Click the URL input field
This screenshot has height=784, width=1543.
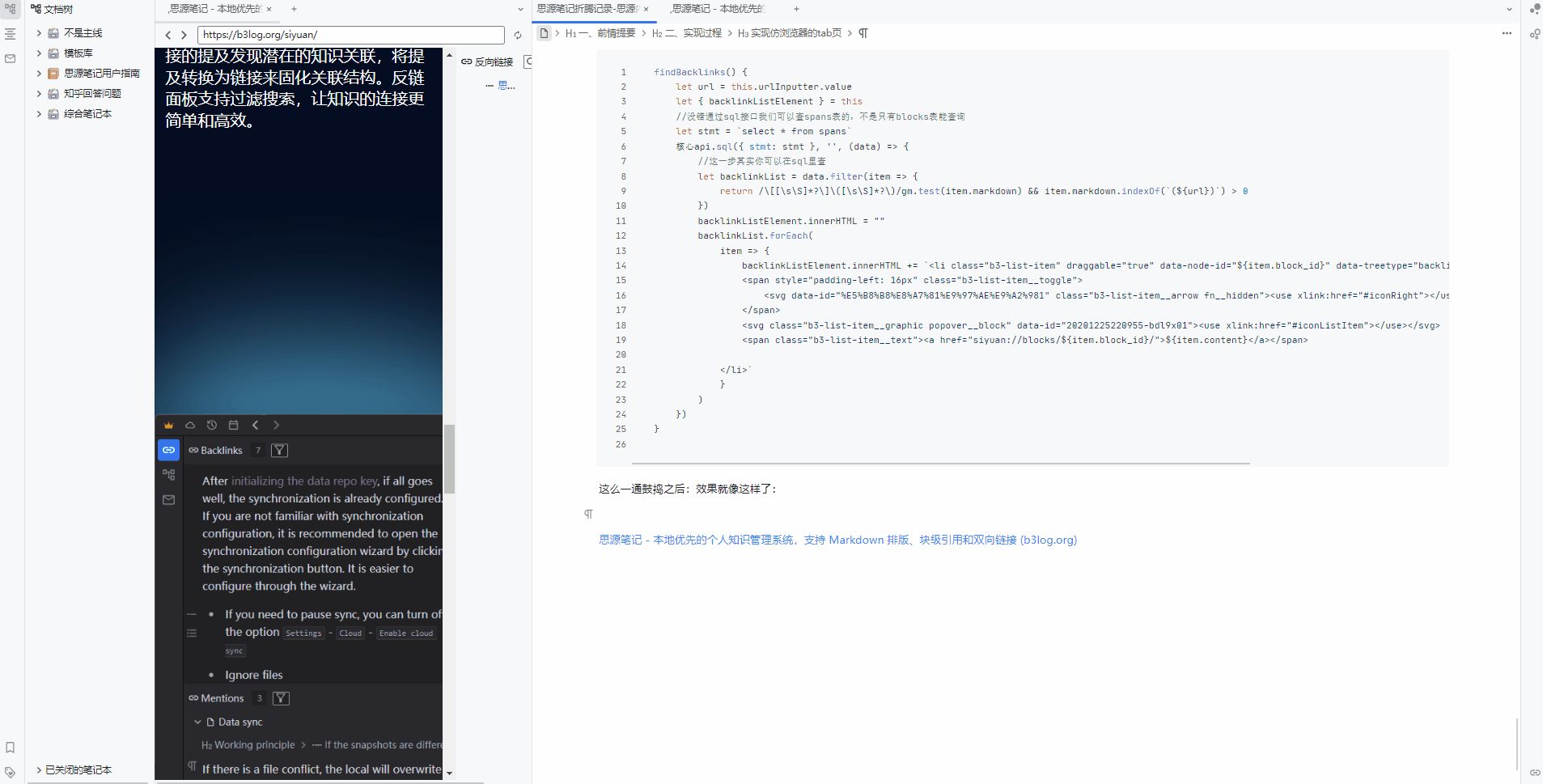click(350, 35)
